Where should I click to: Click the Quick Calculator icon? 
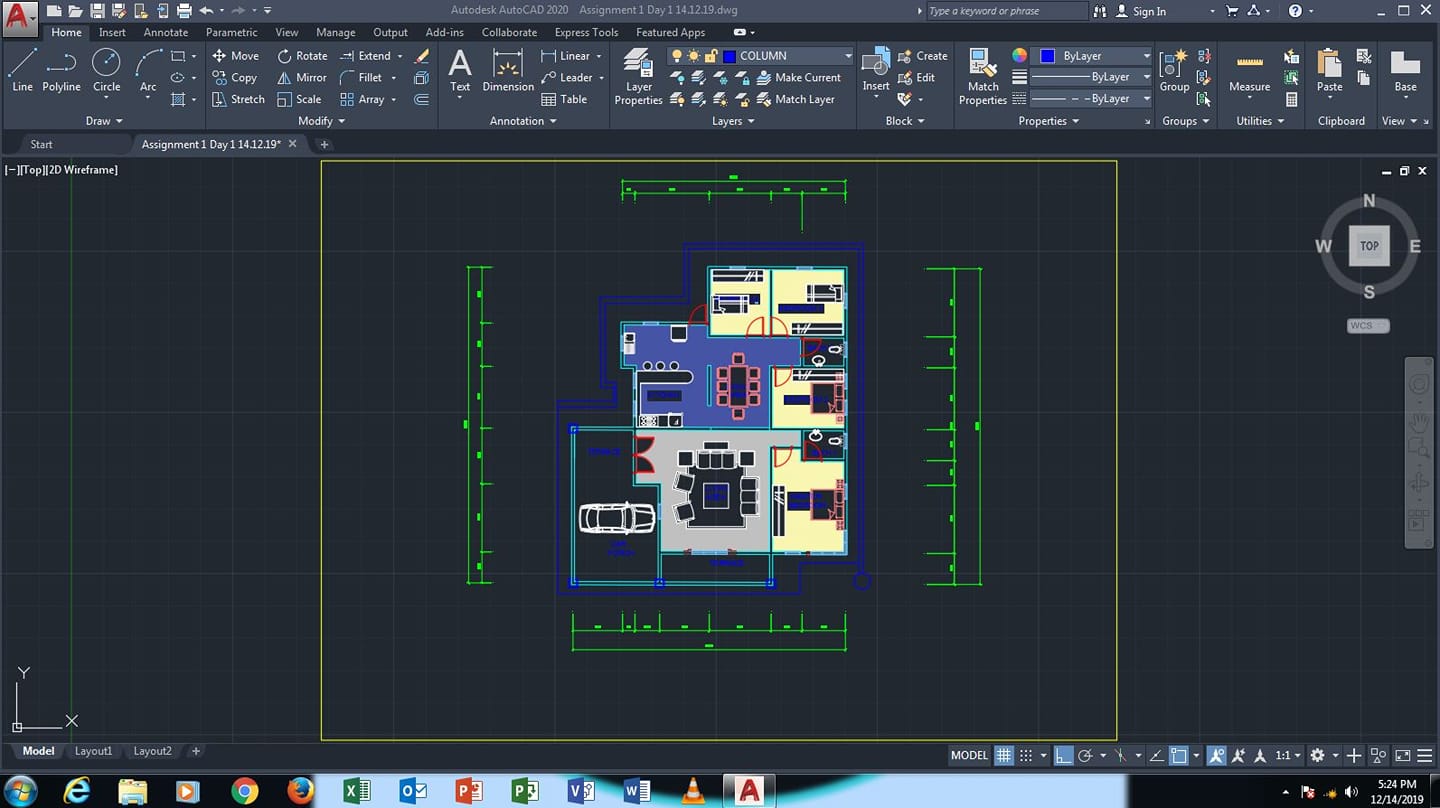coord(1292,100)
